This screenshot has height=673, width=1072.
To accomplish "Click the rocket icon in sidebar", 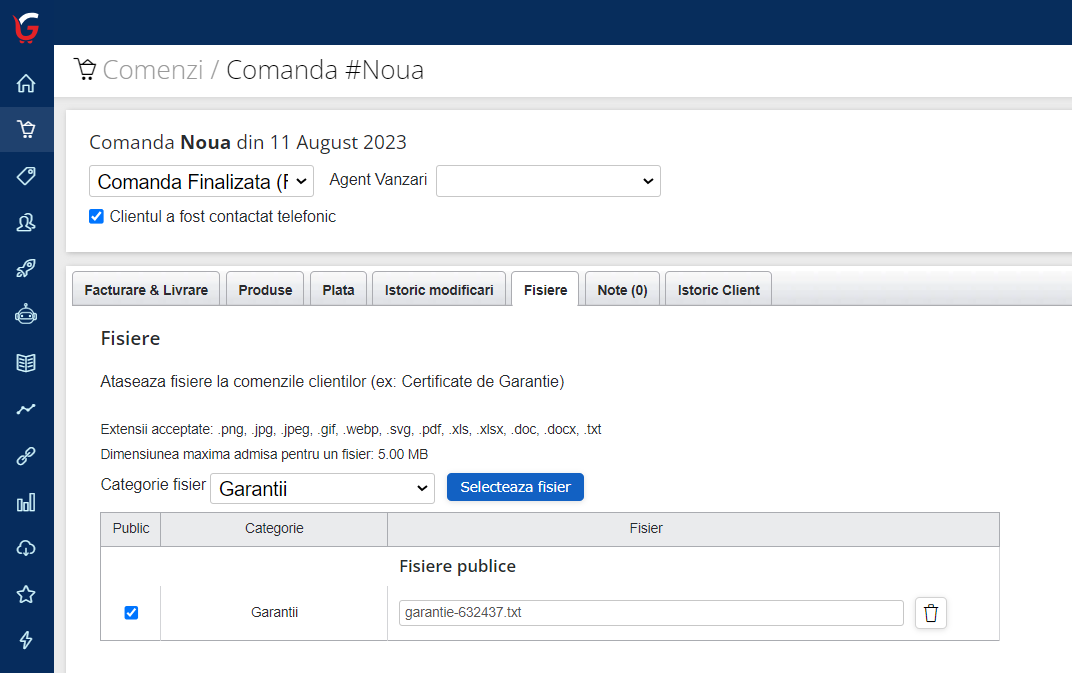I will (x=26, y=269).
